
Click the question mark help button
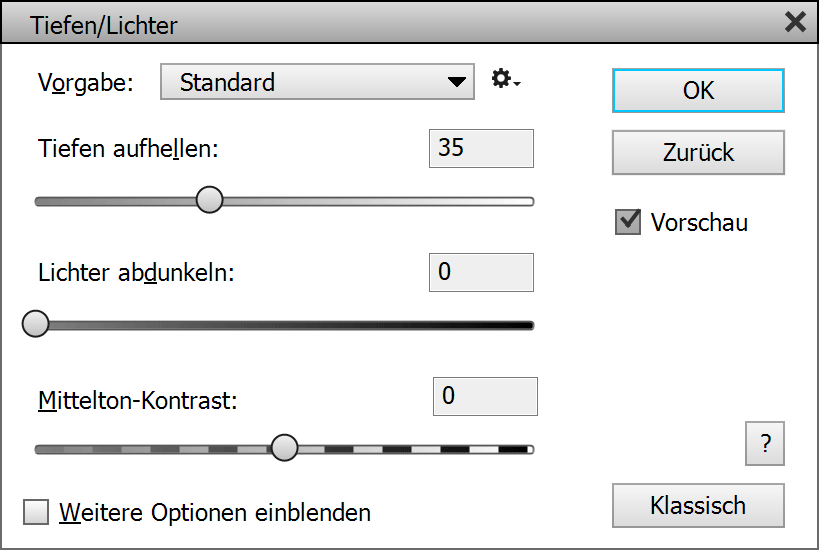(x=765, y=445)
